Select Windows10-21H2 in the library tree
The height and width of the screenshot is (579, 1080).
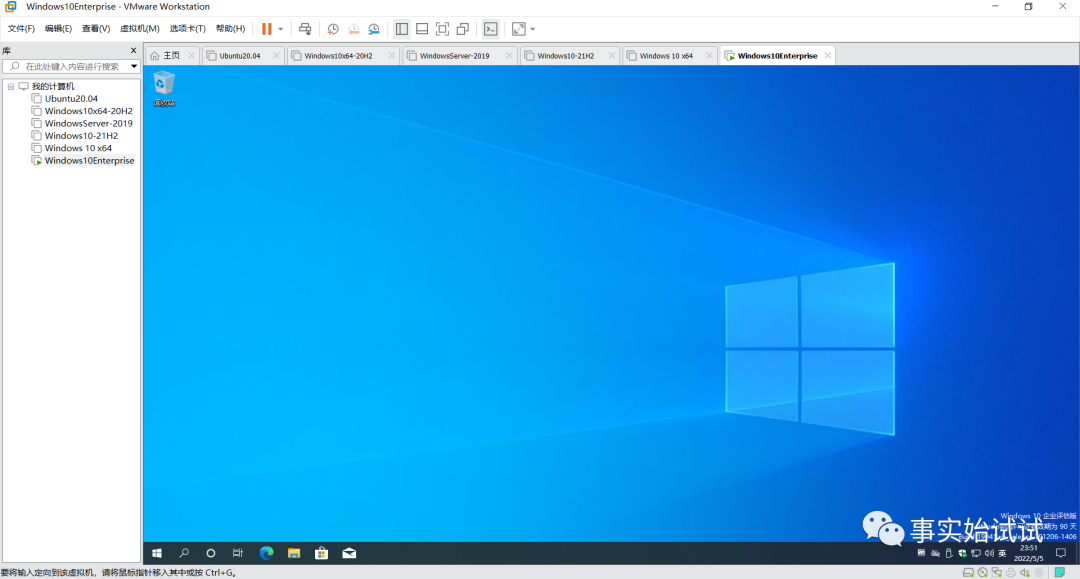[x=81, y=136]
